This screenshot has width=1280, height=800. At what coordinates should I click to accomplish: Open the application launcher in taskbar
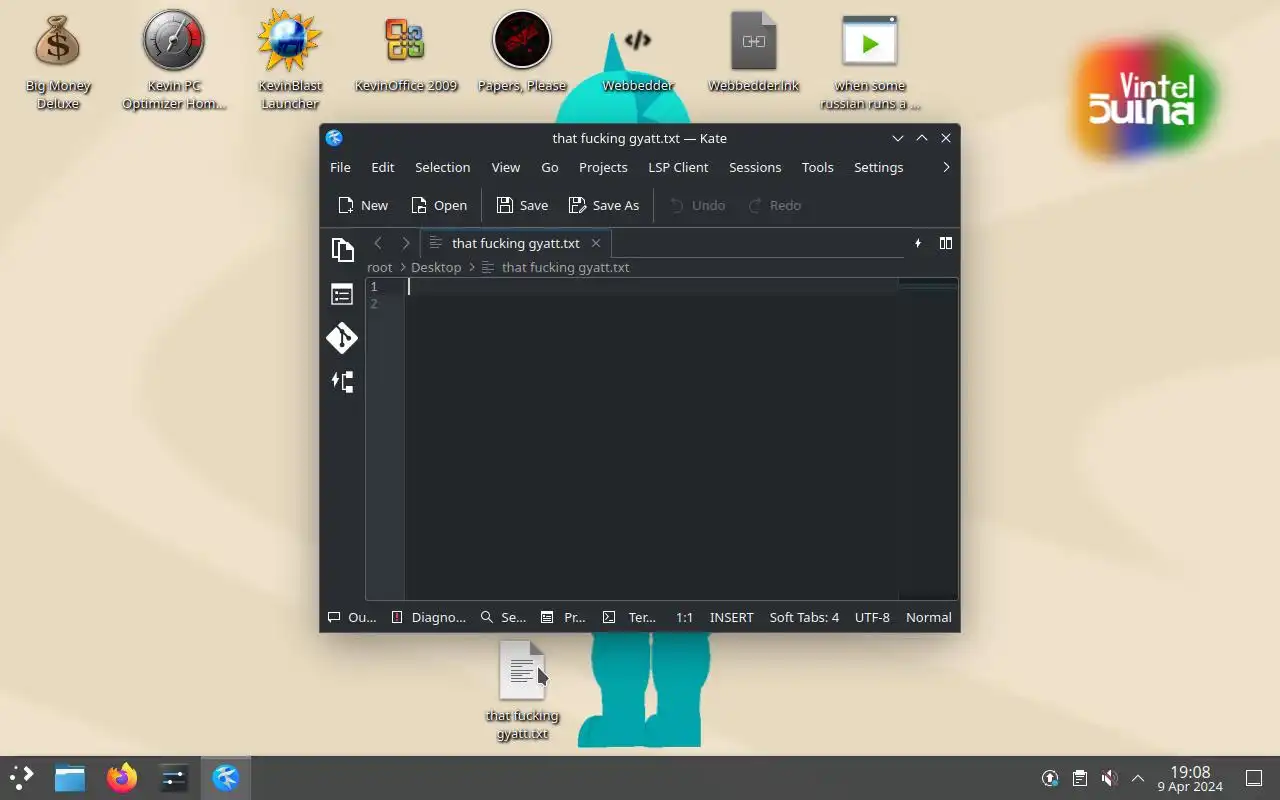tap(22, 777)
